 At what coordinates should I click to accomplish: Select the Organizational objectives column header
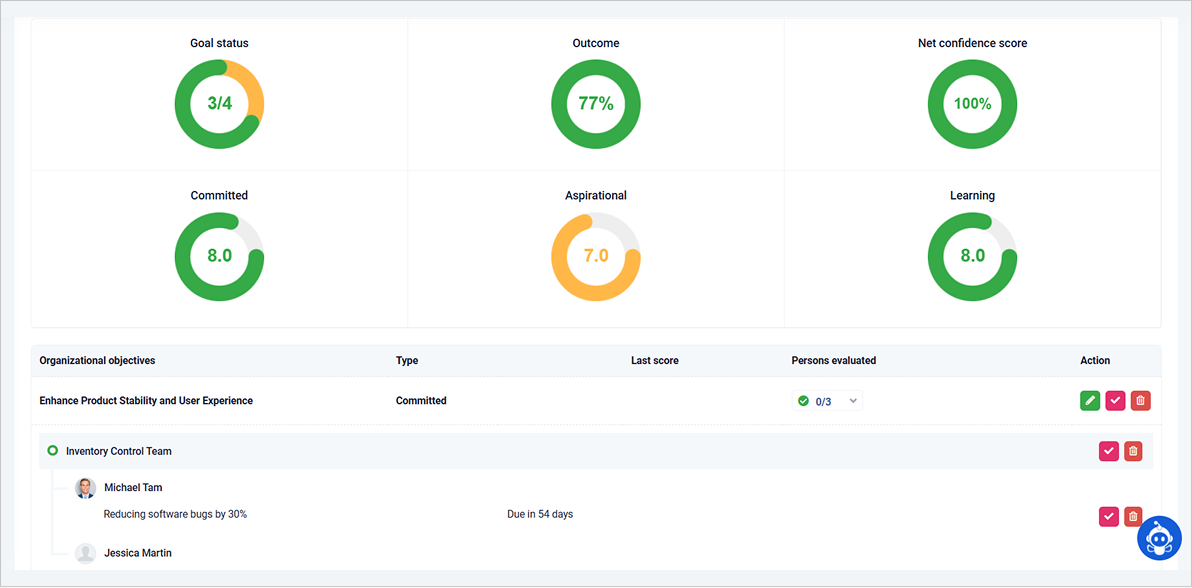[x=97, y=360]
